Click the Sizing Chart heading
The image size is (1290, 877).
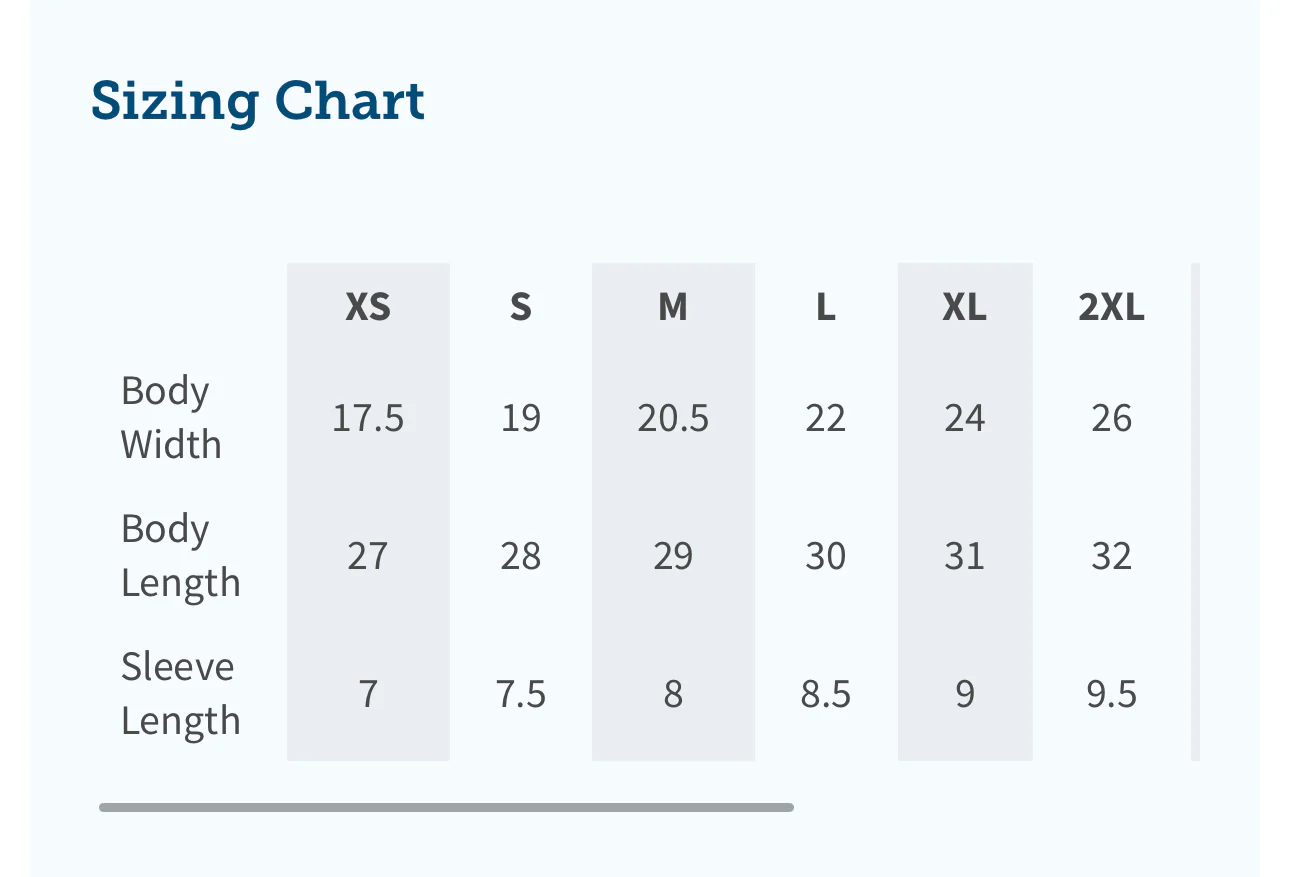click(x=258, y=101)
